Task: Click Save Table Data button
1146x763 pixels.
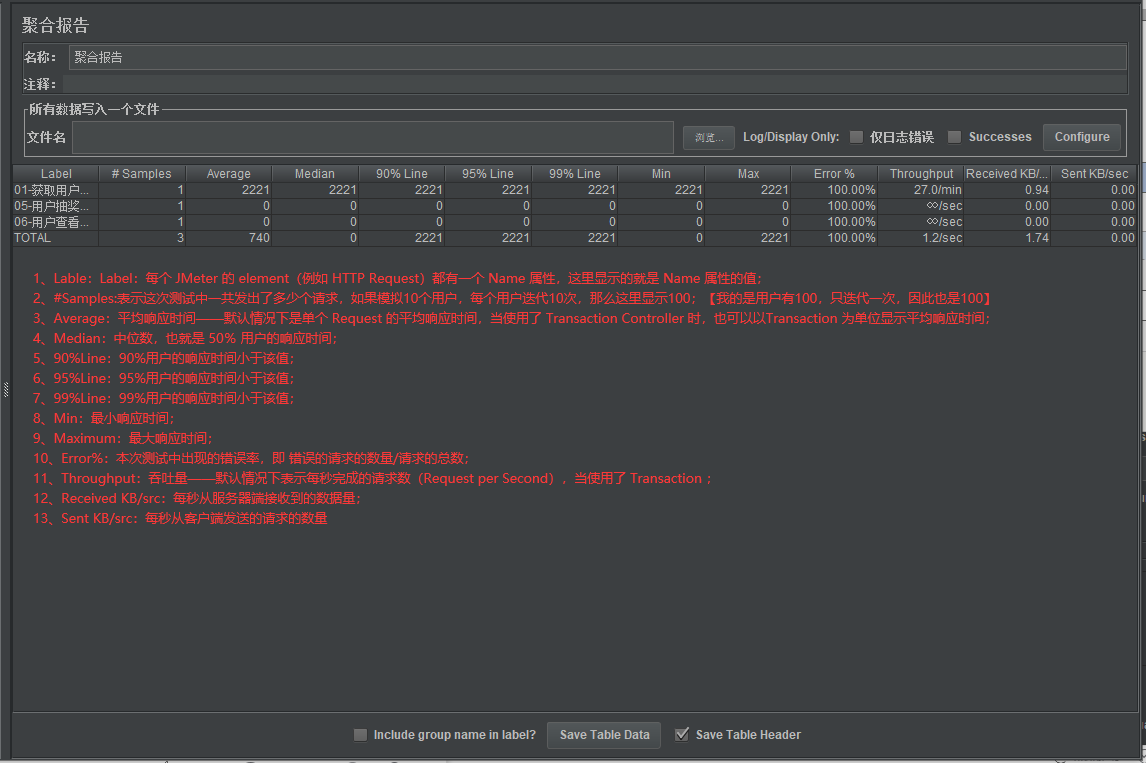Action: click(604, 734)
